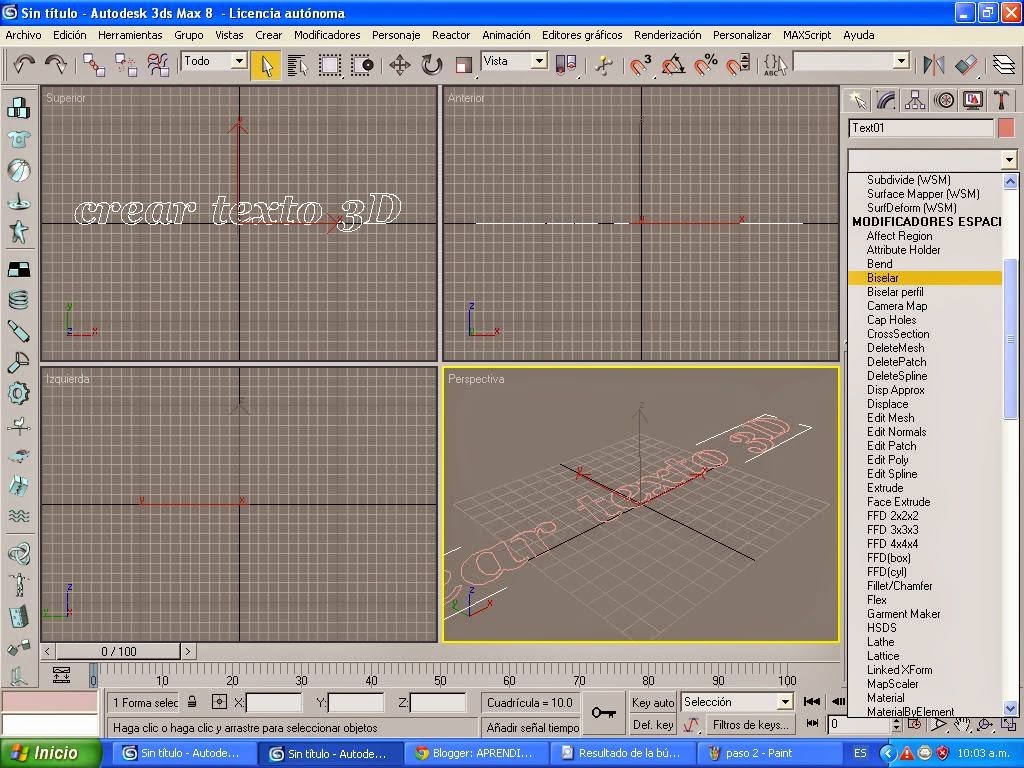This screenshot has width=1024, height=768.
Task: Open the Modificadores menu
Action: click(x=327, y=35)
